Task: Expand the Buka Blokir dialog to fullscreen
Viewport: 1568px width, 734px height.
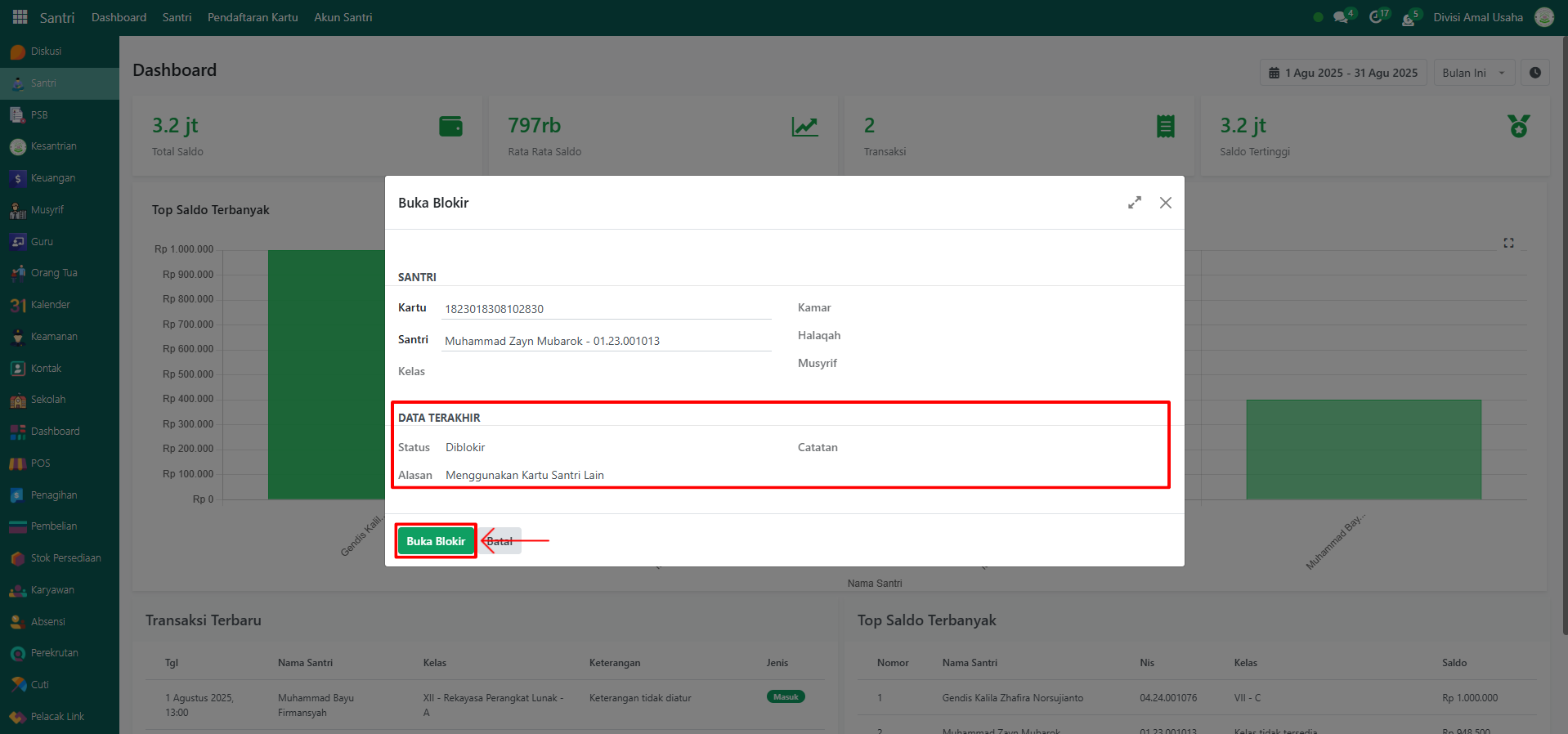Action: click(1134, 203)
